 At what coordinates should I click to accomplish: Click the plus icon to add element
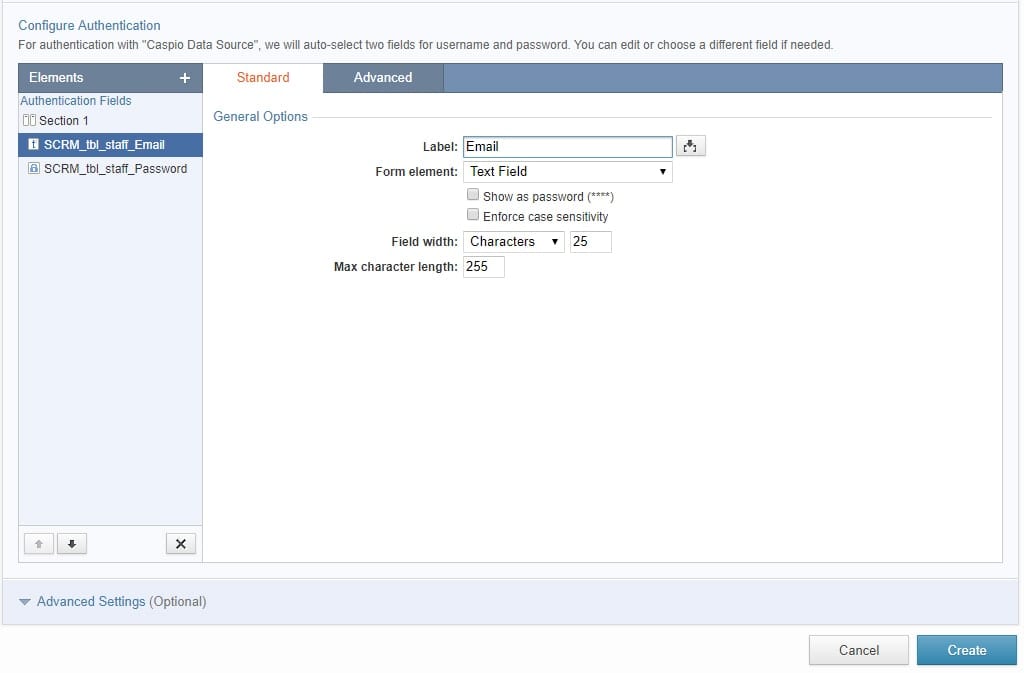pyautogui.click(x=184, y=78)
